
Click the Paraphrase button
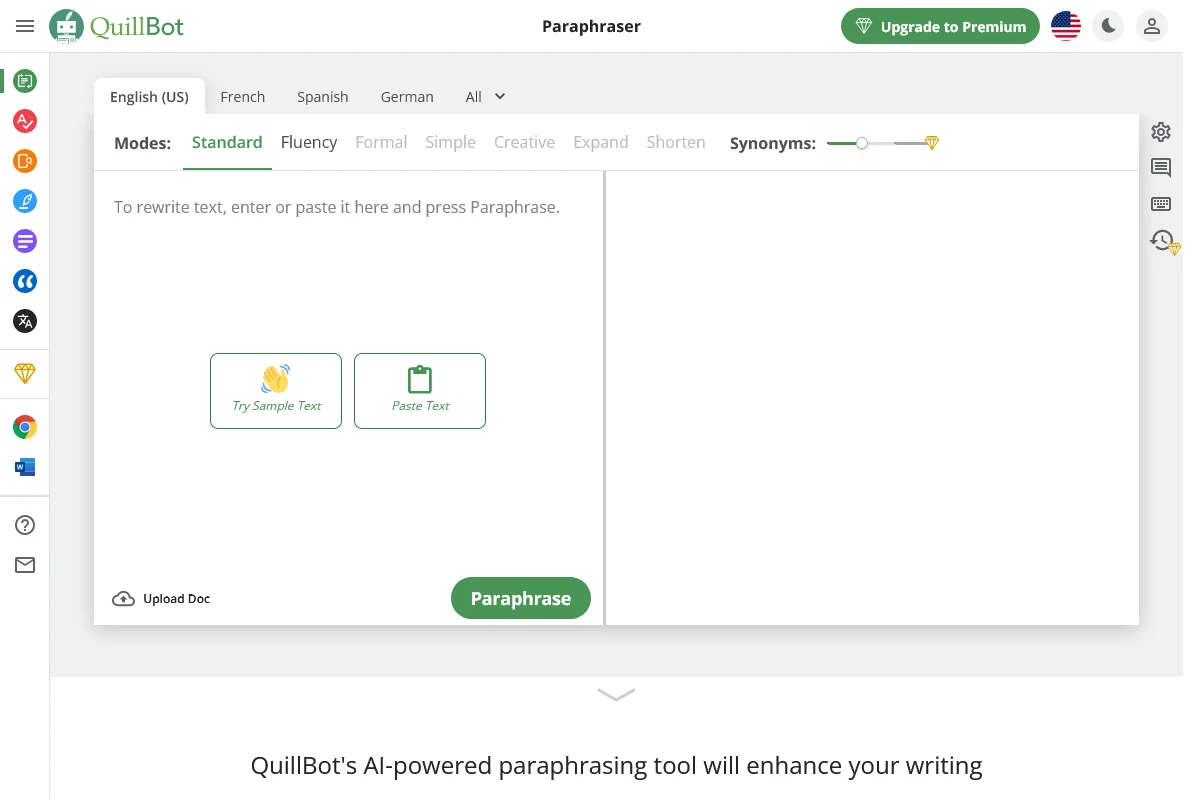coord(521,598)
